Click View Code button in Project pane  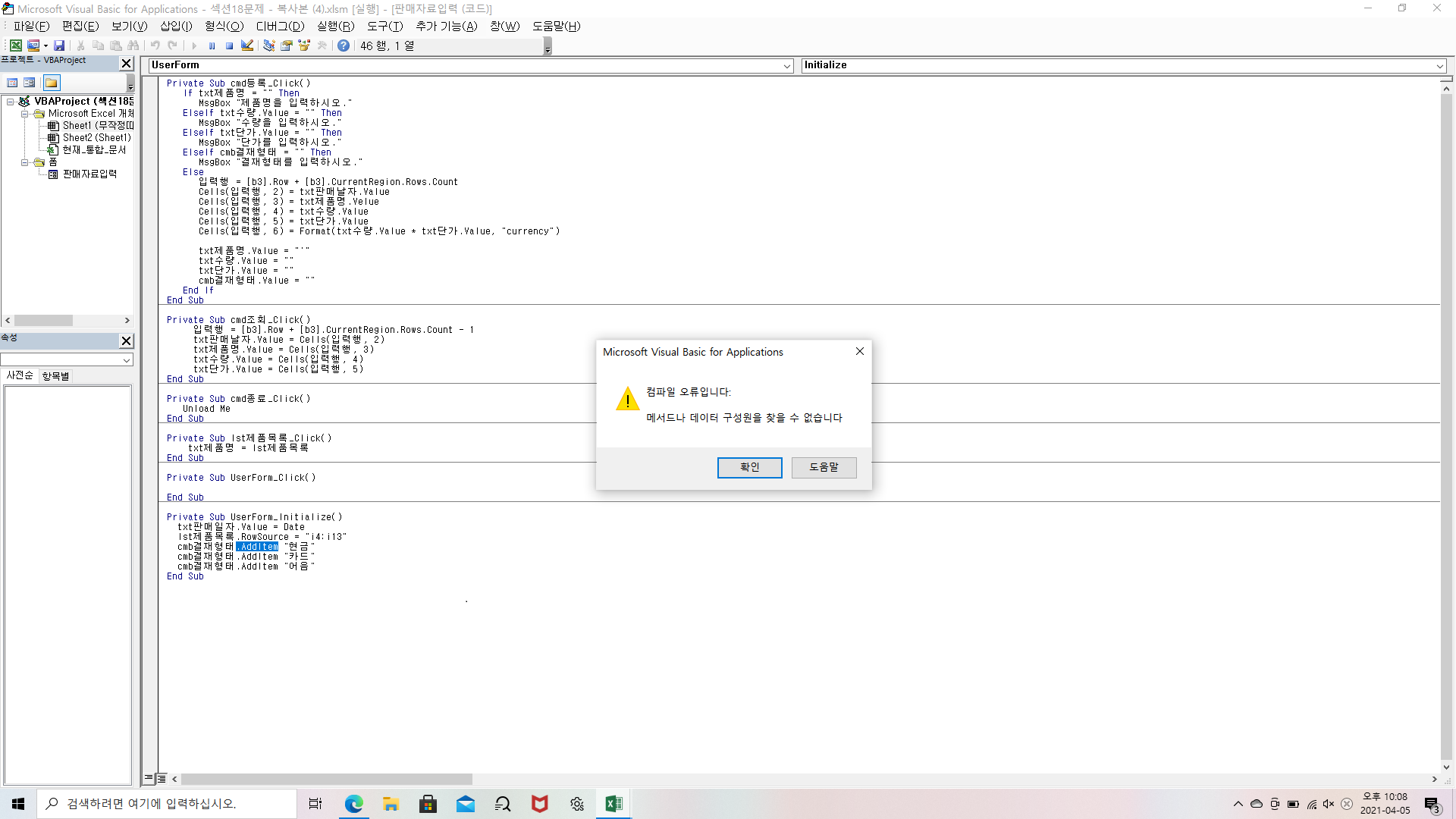(12, 83)
